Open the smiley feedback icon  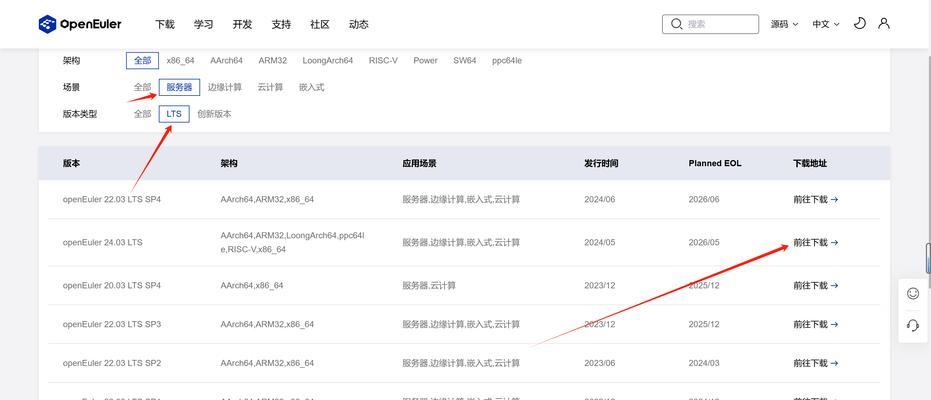913,294
